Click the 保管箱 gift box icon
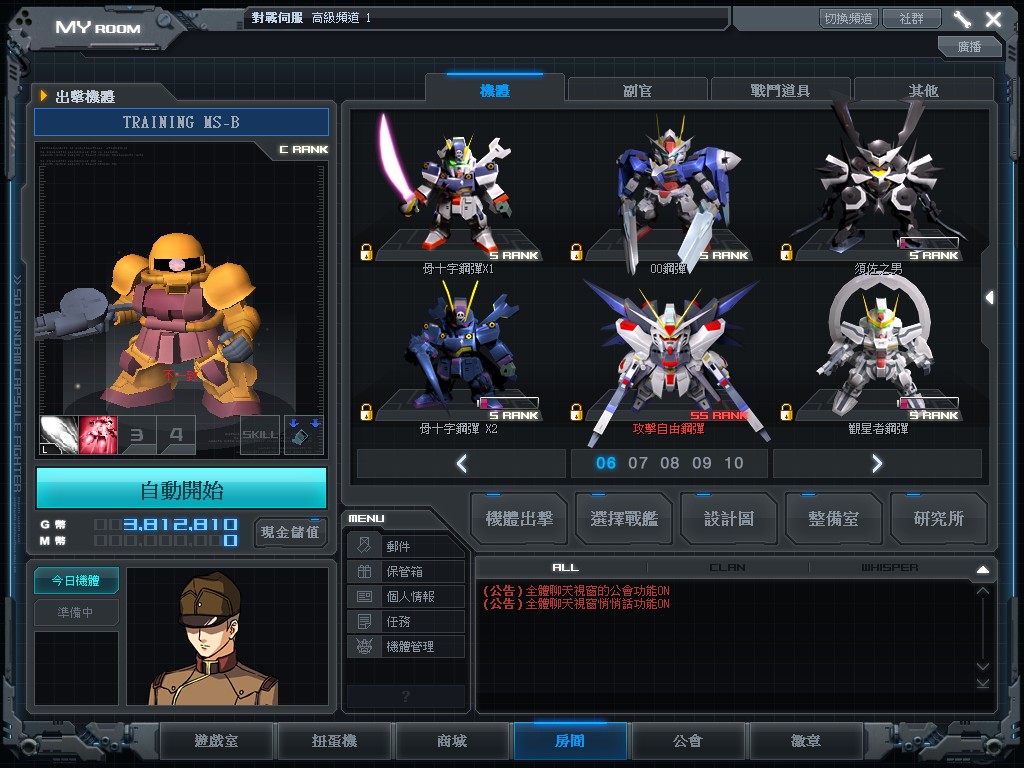This screenshot has height=768, width=1024. (x=364, y=571)
